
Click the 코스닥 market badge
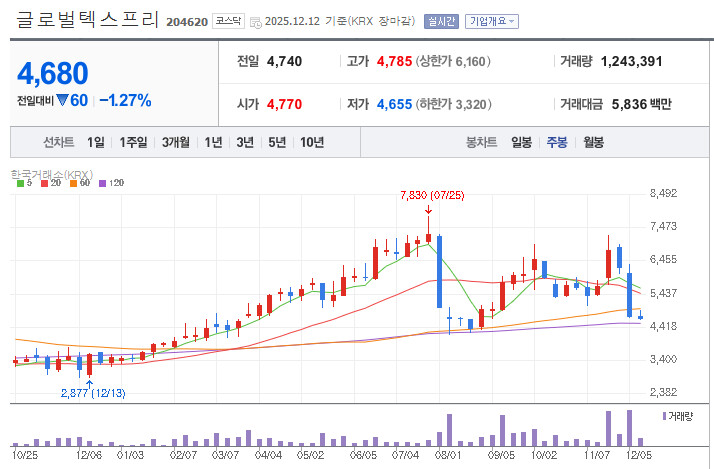click(228, 21)
